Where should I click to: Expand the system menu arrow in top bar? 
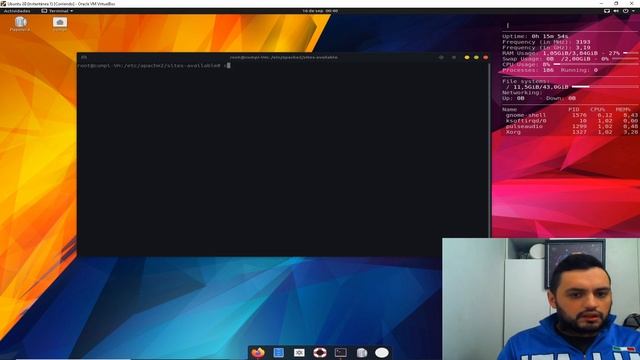[x=633, y=11]
